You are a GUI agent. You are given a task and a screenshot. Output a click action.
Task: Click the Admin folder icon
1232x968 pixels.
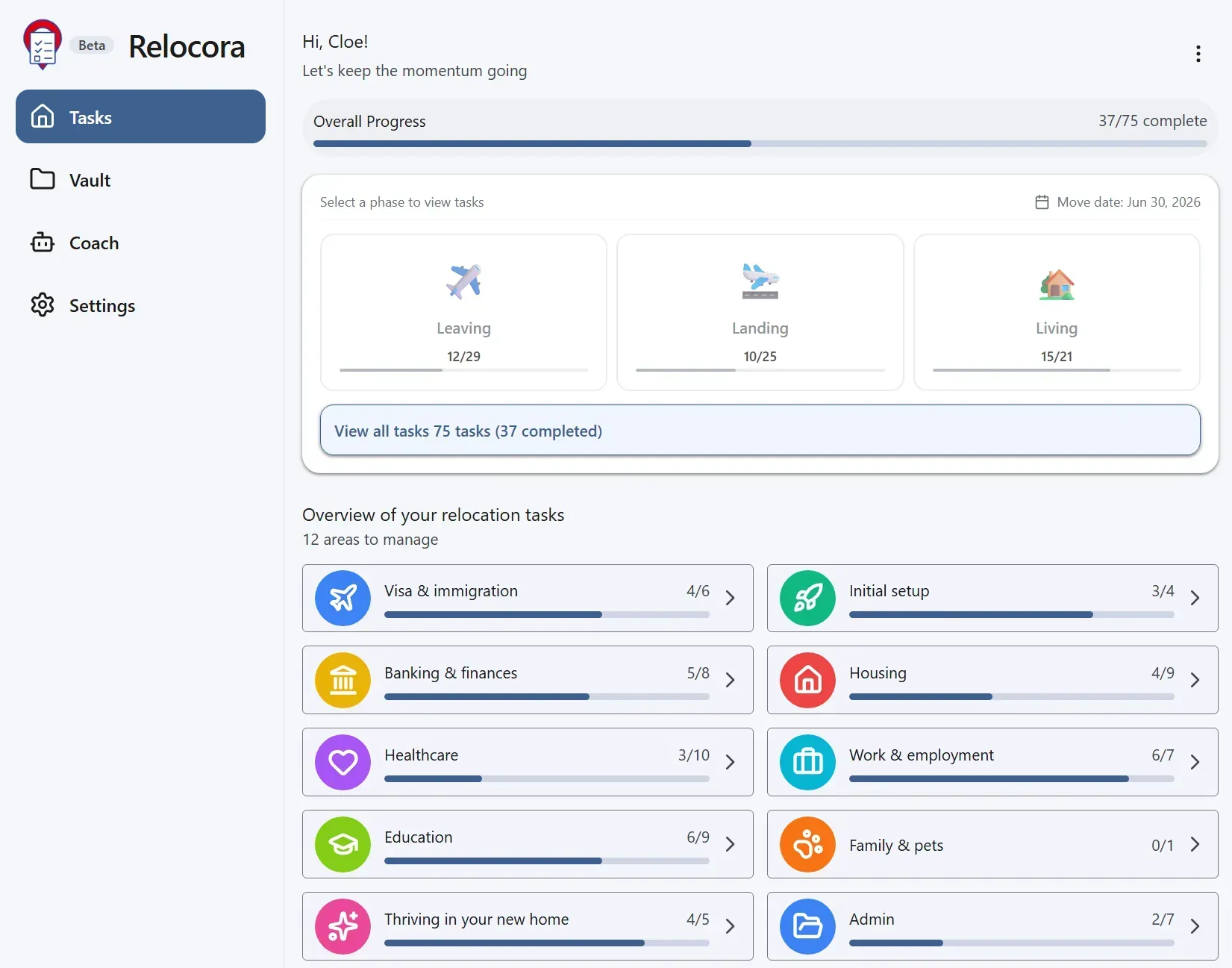tap(808, 926)
